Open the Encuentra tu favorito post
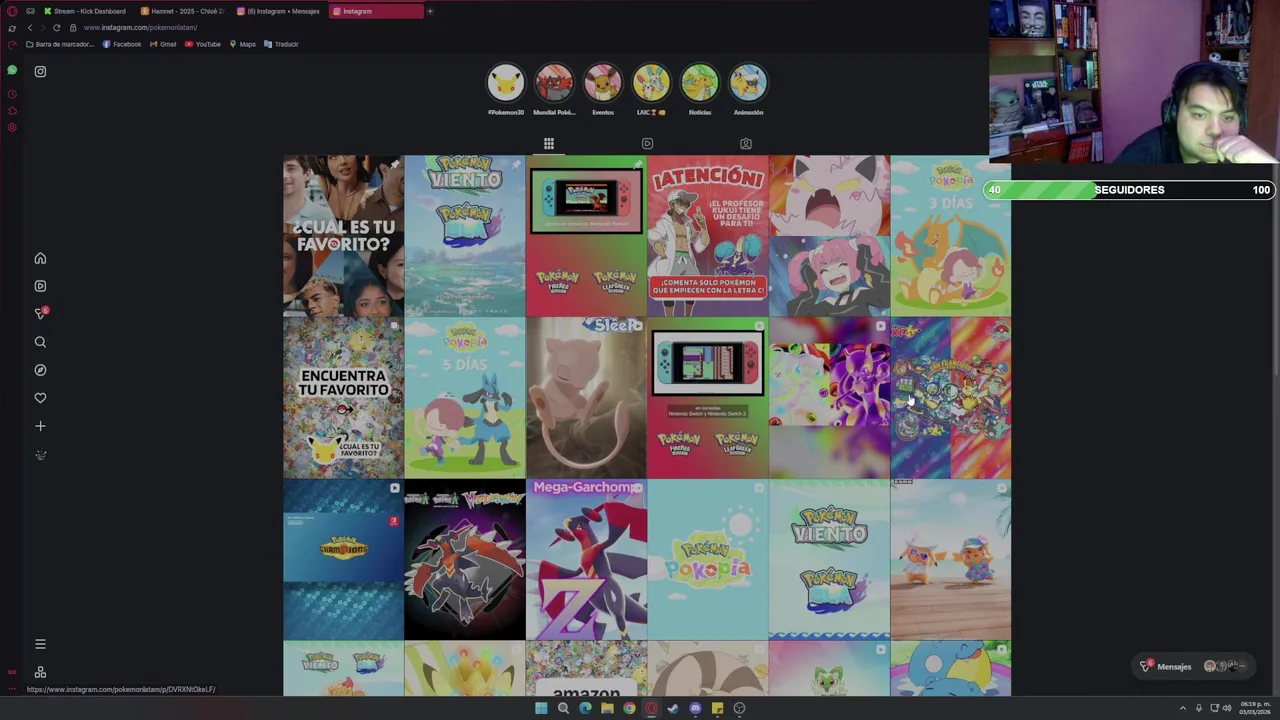Image resolution: width=1280 pixels, height=720 pixels. pos(343,398)
